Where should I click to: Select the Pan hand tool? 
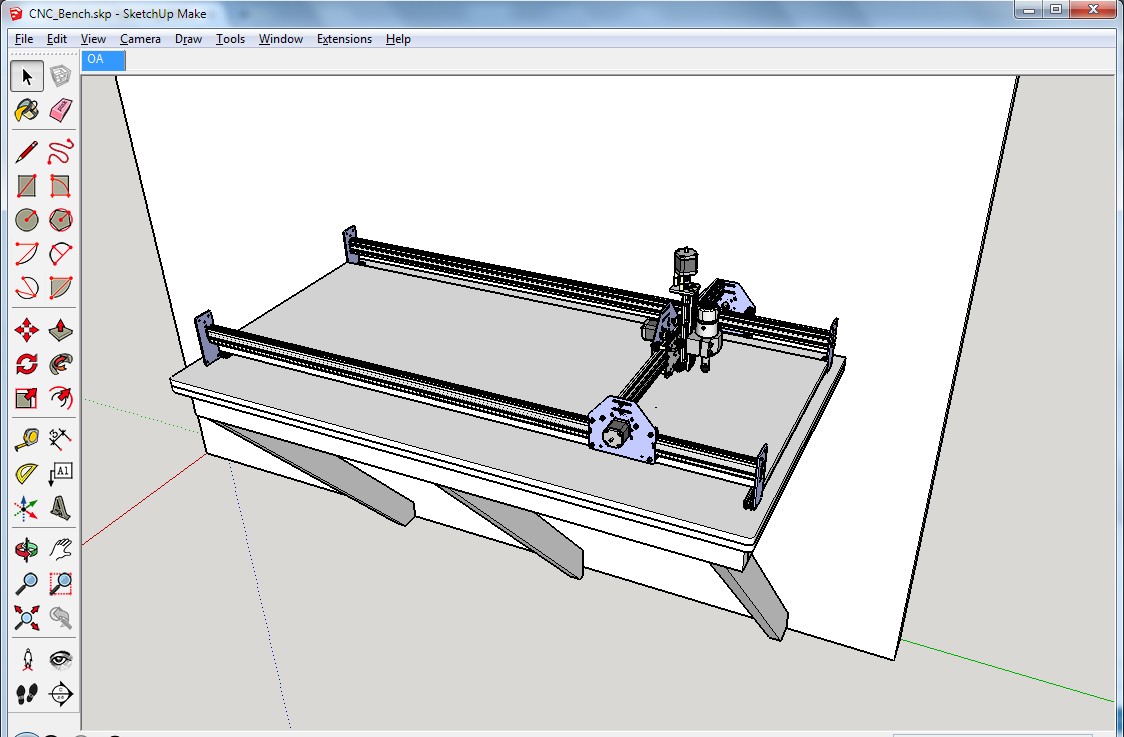coord(61,548)
